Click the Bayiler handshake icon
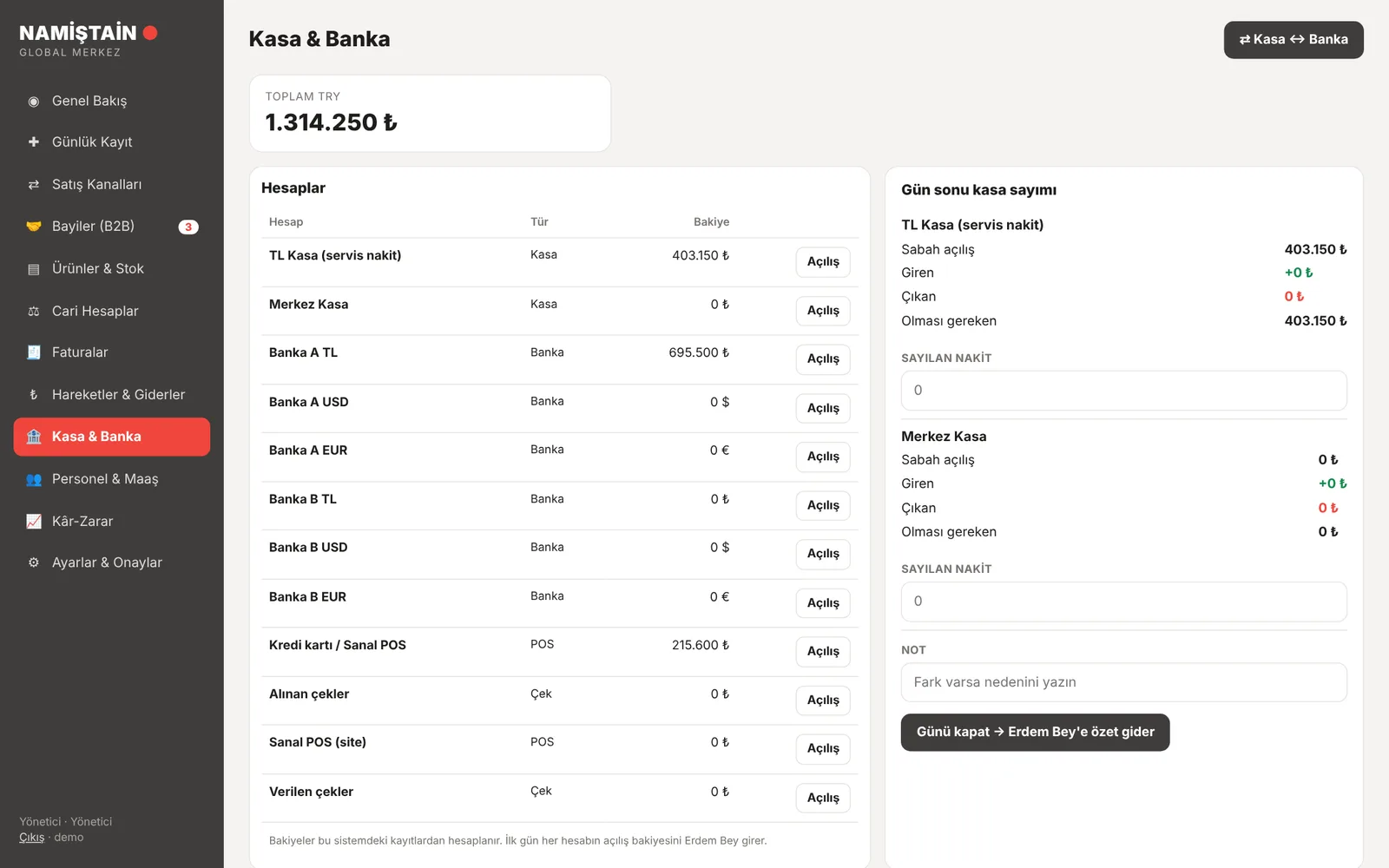This screenshot has height=868, width=1389. (34, 227)
